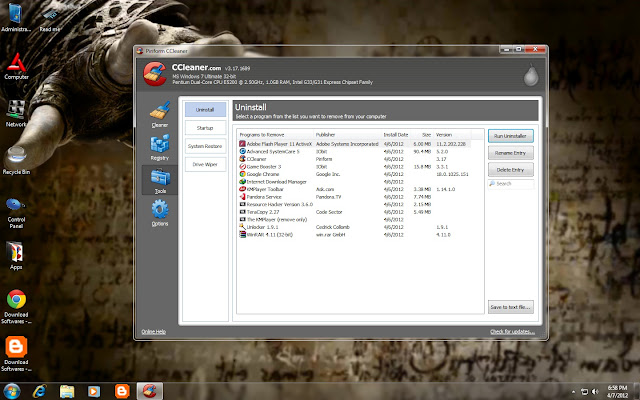The image size is (640, 400).
Task: Click the CCleaner taskbar button
Action: (x=149, y=391)
